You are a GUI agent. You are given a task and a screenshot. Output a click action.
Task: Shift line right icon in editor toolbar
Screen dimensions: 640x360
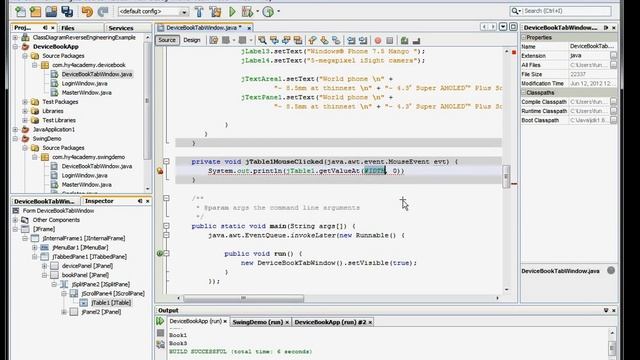click(x=363, y=40)
